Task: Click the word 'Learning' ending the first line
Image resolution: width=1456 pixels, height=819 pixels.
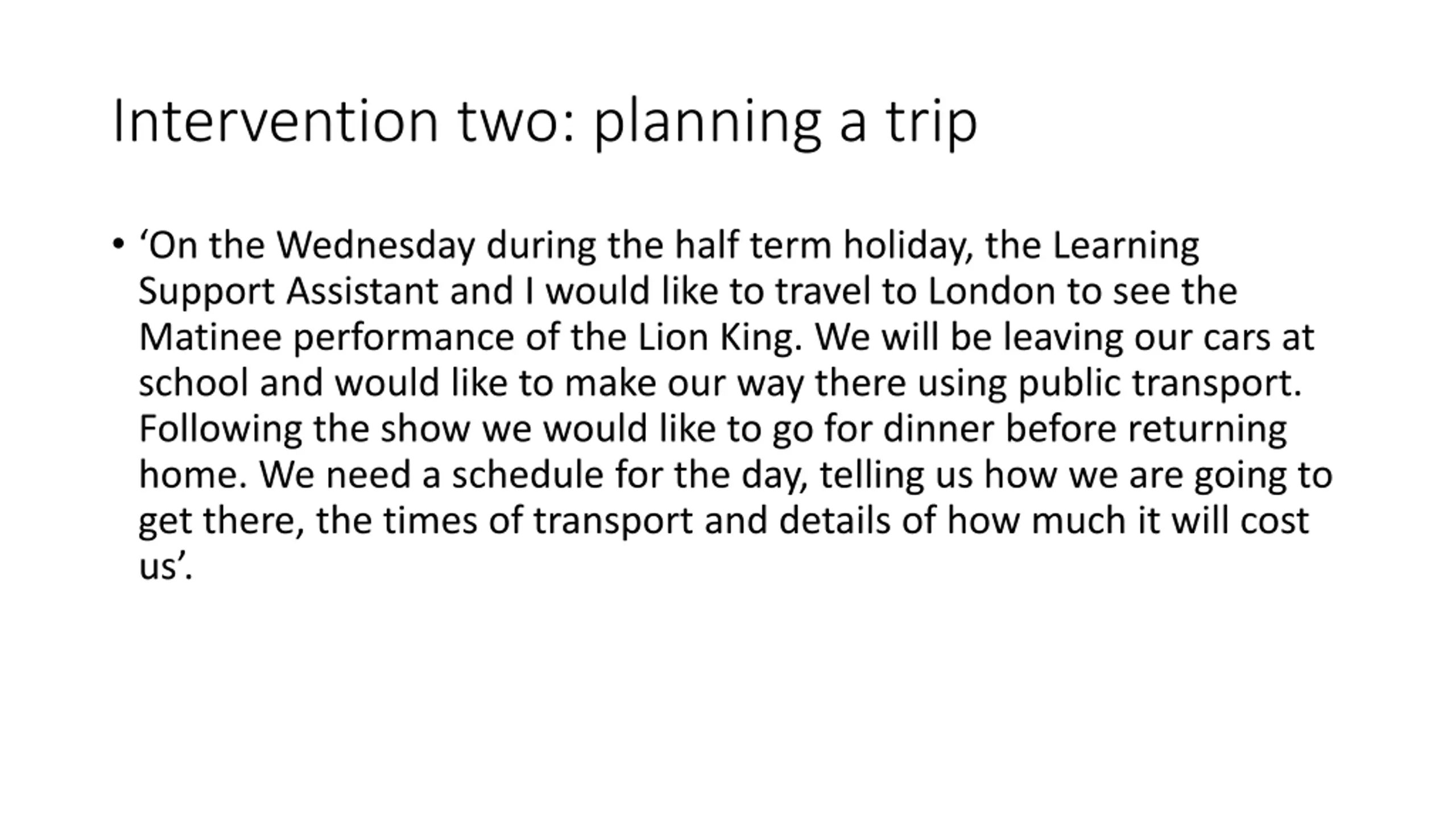Action: point(1126,246)
